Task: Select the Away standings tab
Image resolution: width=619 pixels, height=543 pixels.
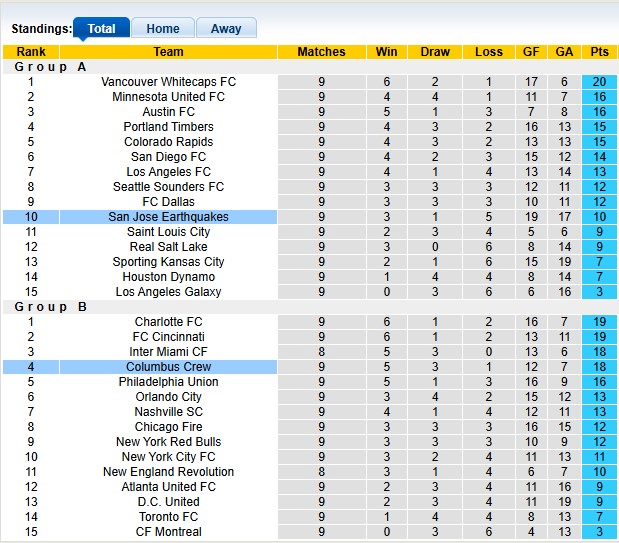Action: (226, 29)
